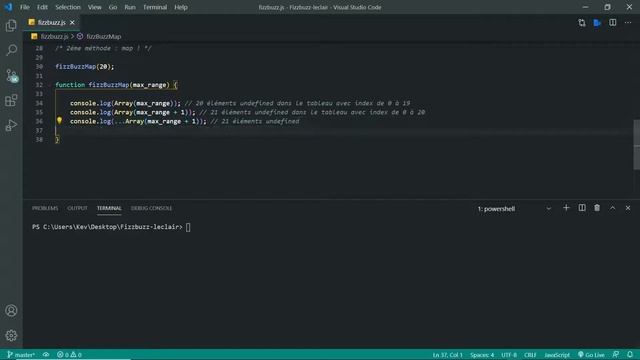The width and height of the screenshot is (640, 360).
Task: Open the Manage gear icon
Action: 11,336
